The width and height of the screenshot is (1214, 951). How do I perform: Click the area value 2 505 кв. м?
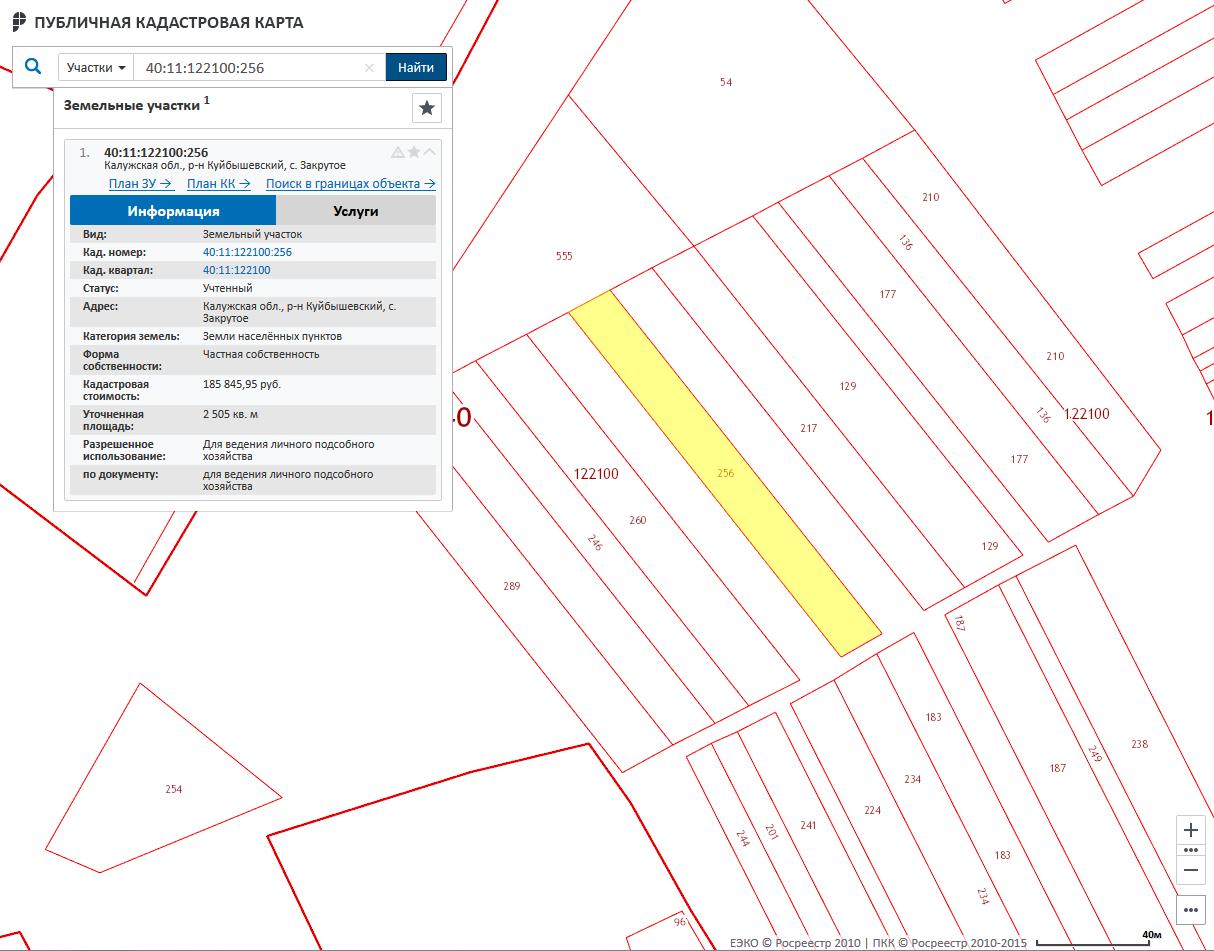(x=232, y=414)
